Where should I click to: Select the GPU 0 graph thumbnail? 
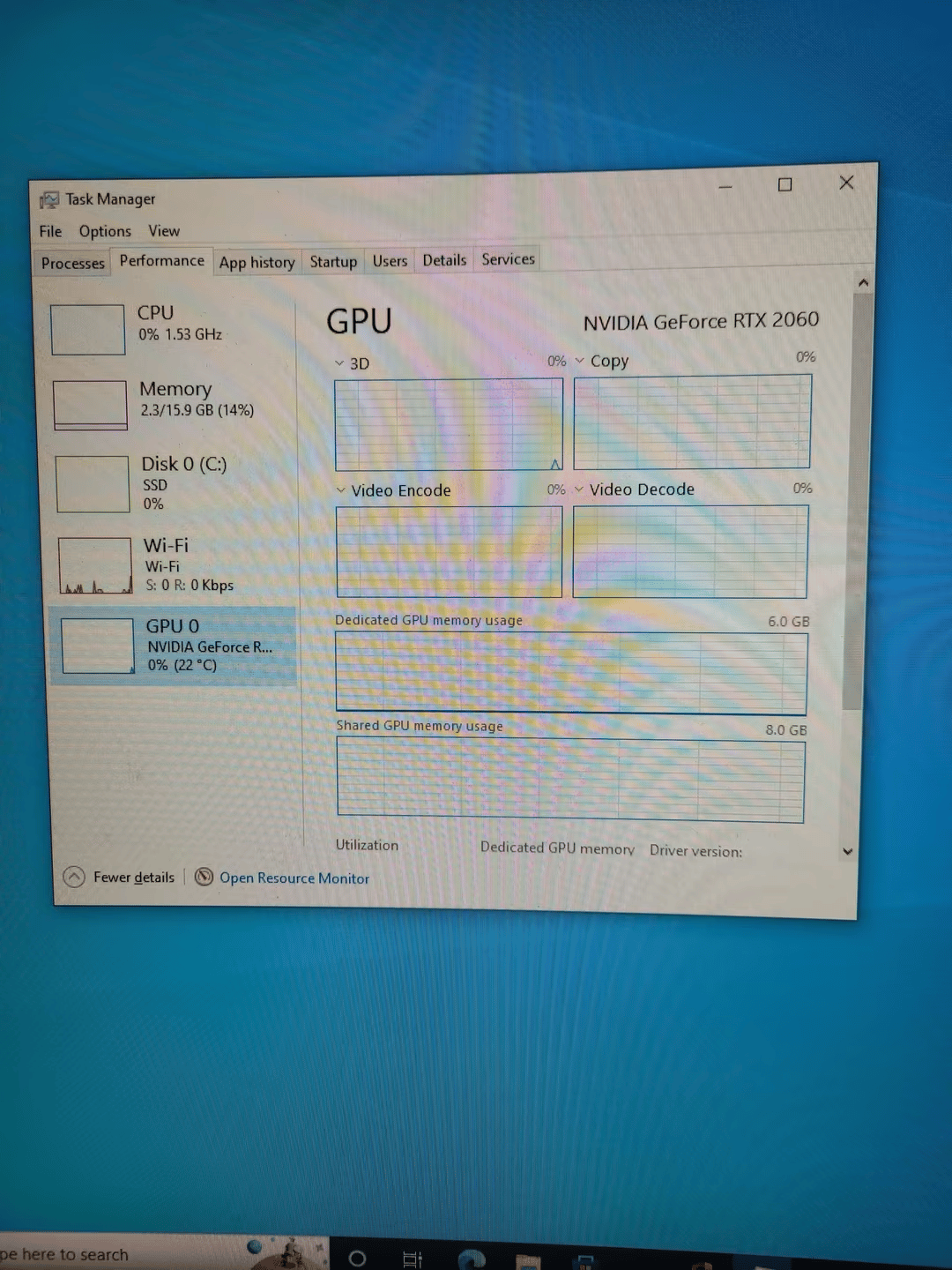[98, 646]
